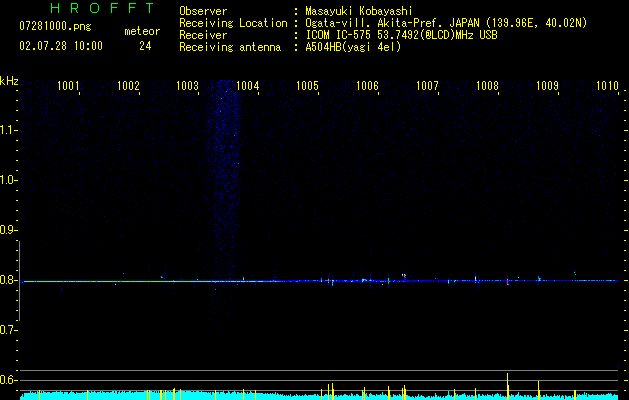Click the timestamp 02.07.28 10:00
Viewport: 629px width, 400px height.
61,46
